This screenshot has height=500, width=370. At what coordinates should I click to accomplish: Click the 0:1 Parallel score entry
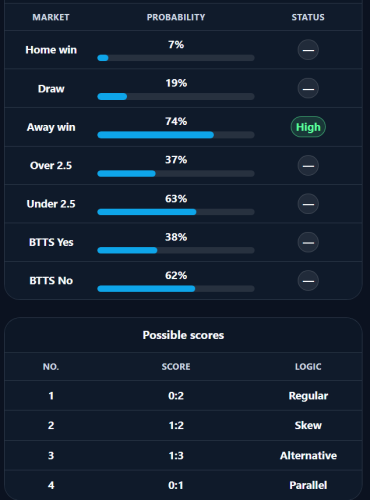tap(183, 485)
